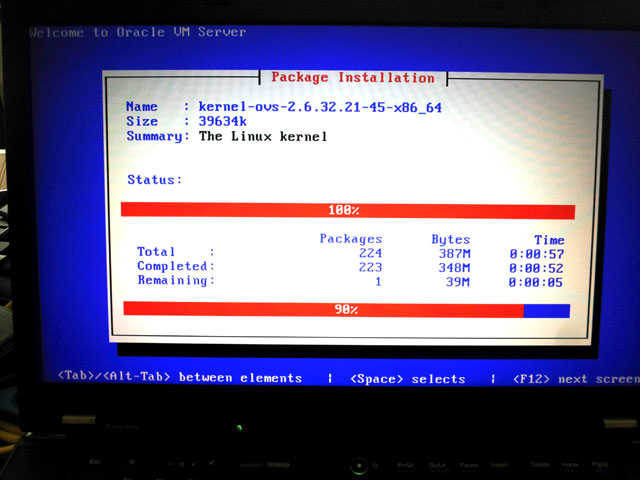This screenshot has width=640, height=480.
Task: Click the F12 next screen hint
Action: click(x=576, y=379)
